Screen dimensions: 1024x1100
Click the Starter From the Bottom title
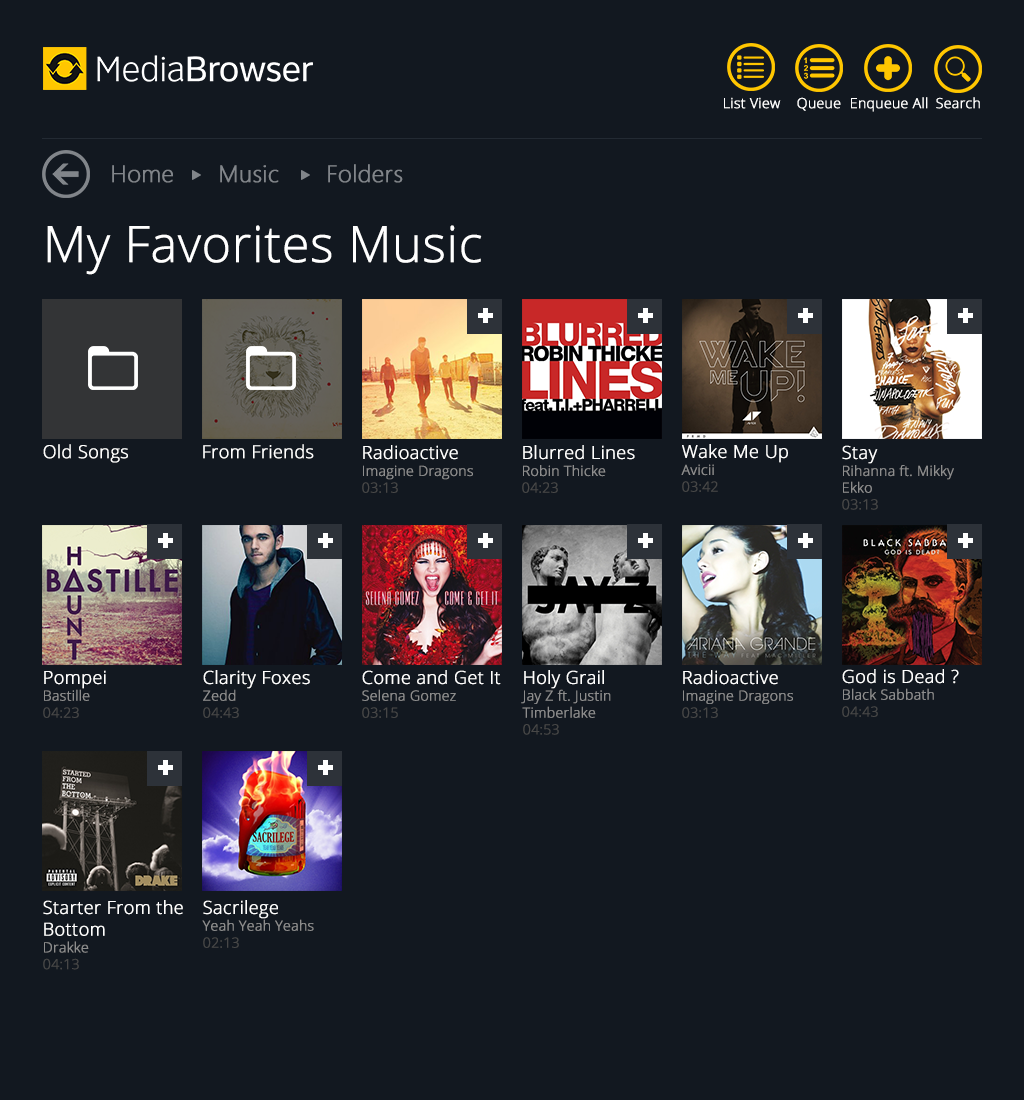pyautogui.click(x=113, y=918)
